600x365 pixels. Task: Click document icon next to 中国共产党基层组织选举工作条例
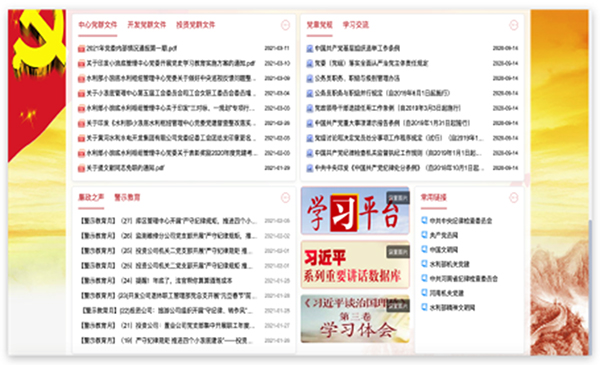(310, 49)
